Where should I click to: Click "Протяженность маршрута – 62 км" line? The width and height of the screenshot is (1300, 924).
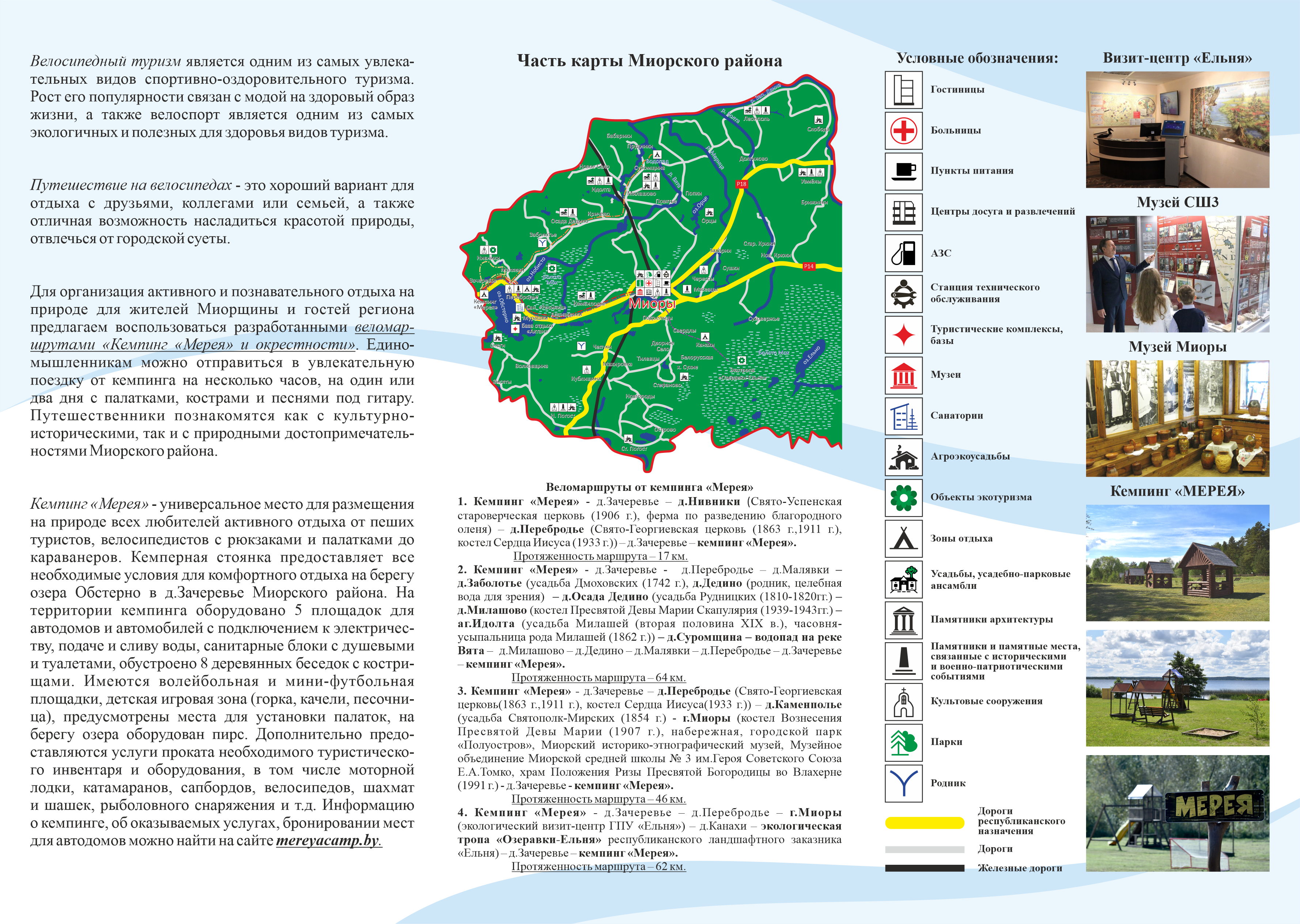pyautogui.click(x=598, y=867)
